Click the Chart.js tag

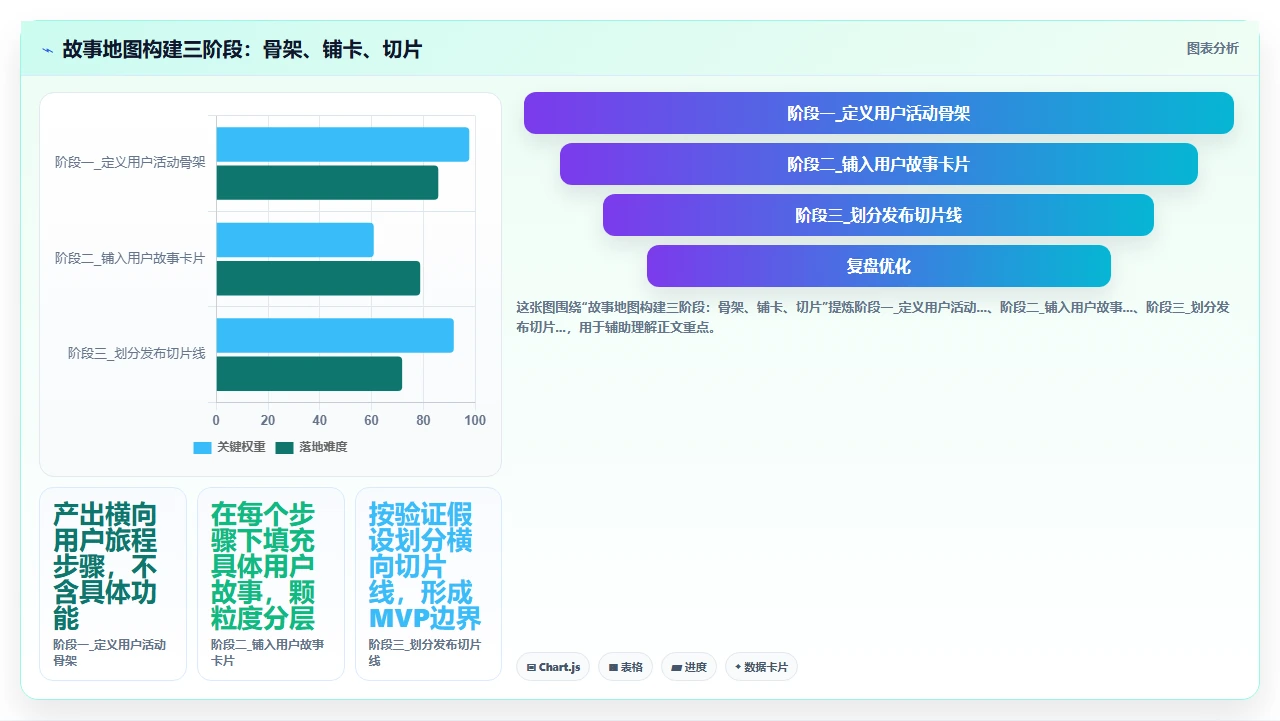point(553,667)
